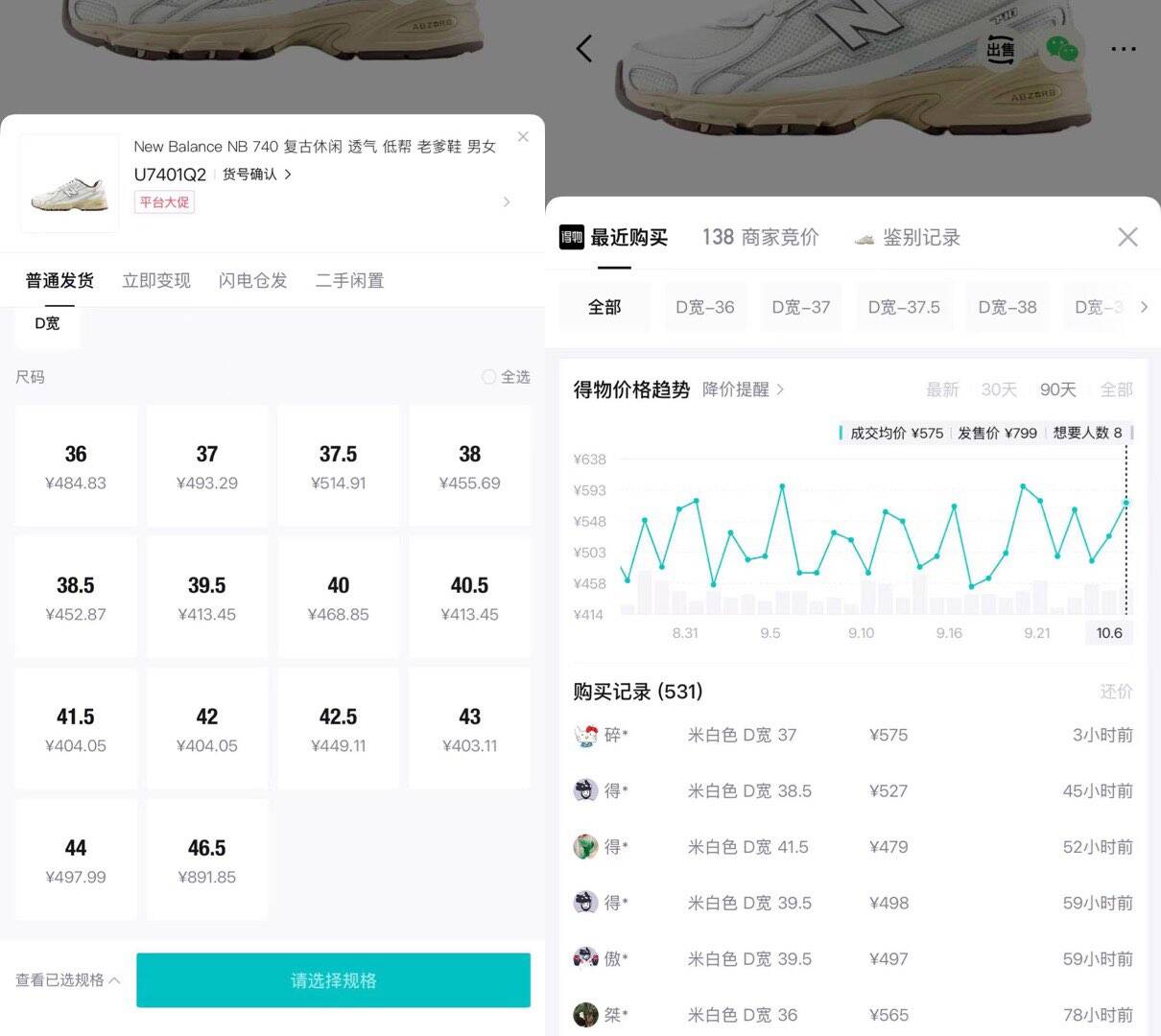1161x1036 pixels.
Task: Tap avatar of buyer 碎*
Action: point(585,736)
